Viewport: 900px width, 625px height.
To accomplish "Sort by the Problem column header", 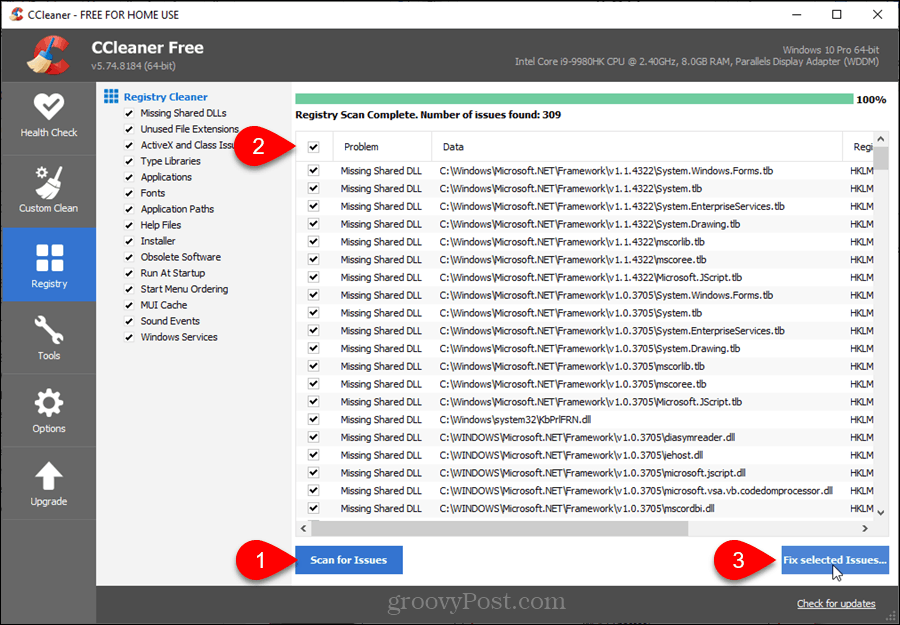I will (382, 147).
